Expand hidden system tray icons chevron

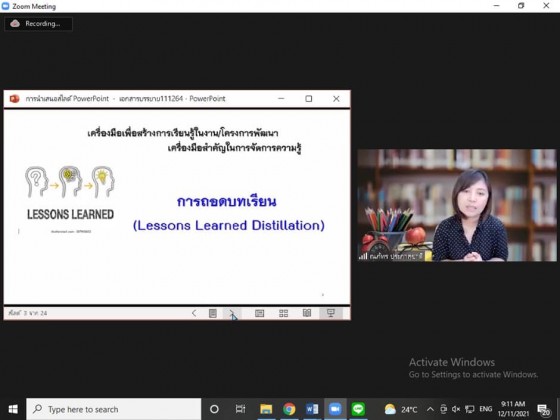click(430, 409)
